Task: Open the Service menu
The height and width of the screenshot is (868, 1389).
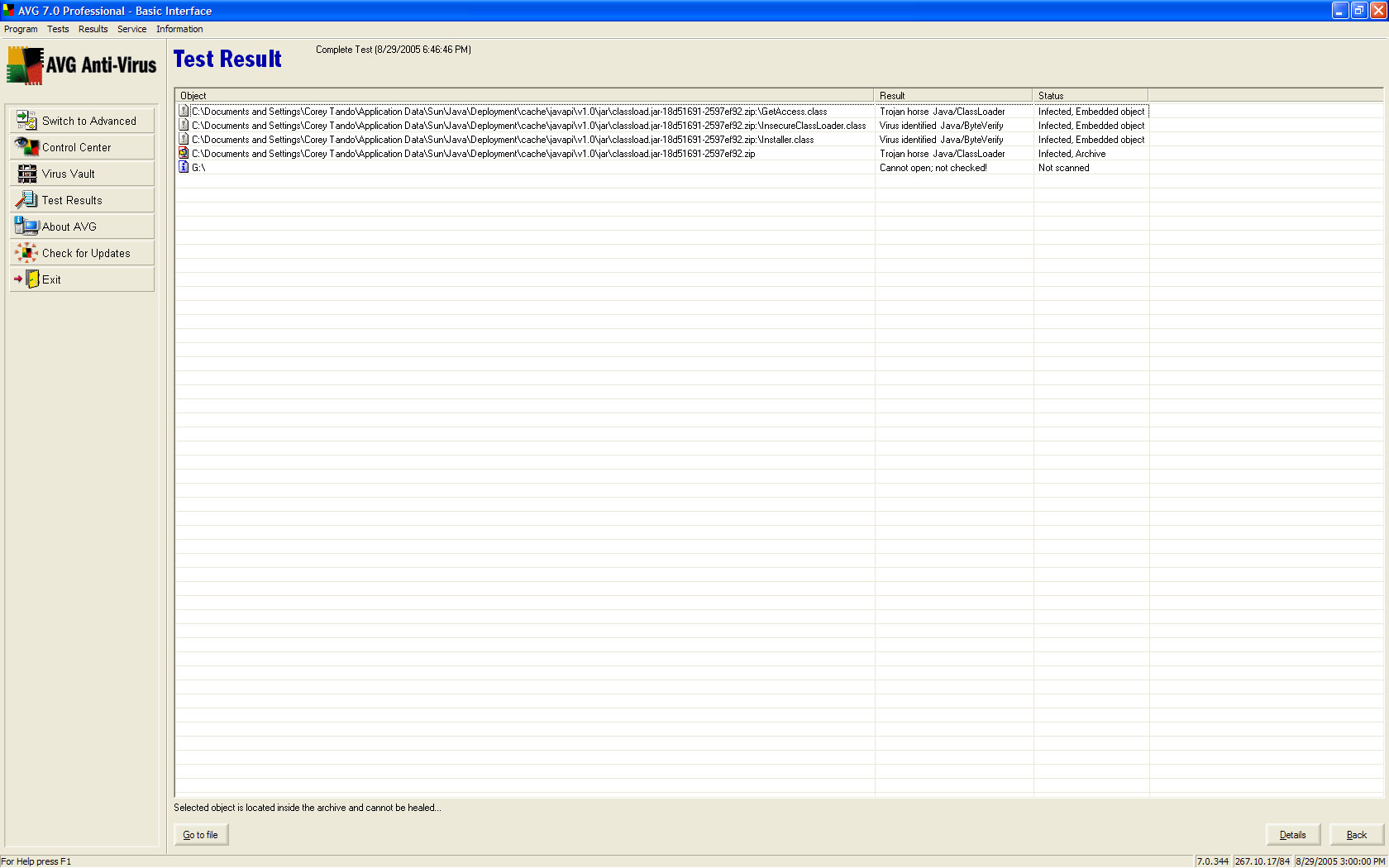Action: (x=131, y=29)
